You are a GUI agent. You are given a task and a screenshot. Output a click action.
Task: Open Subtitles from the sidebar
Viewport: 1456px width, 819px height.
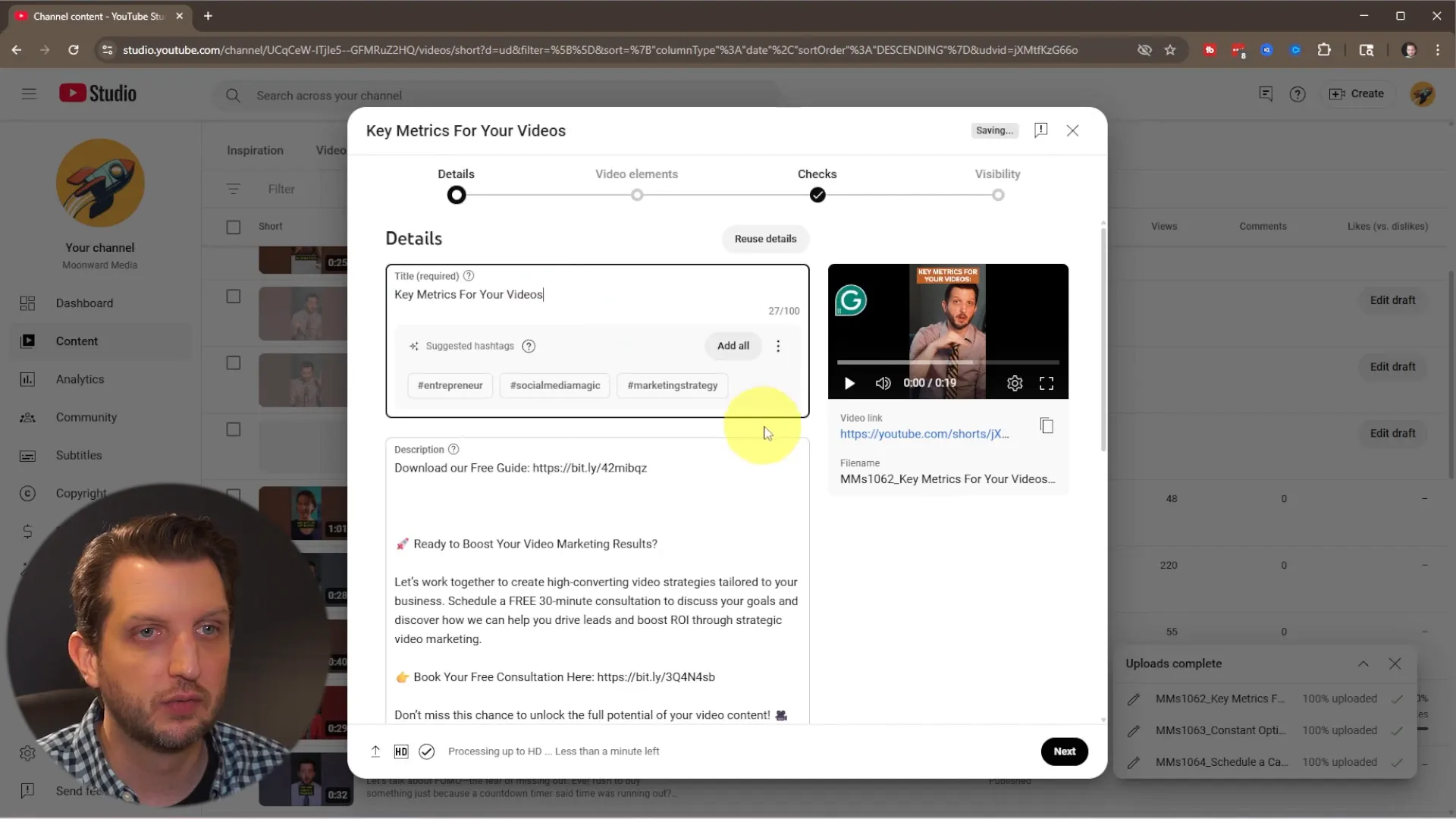point(78,455)
